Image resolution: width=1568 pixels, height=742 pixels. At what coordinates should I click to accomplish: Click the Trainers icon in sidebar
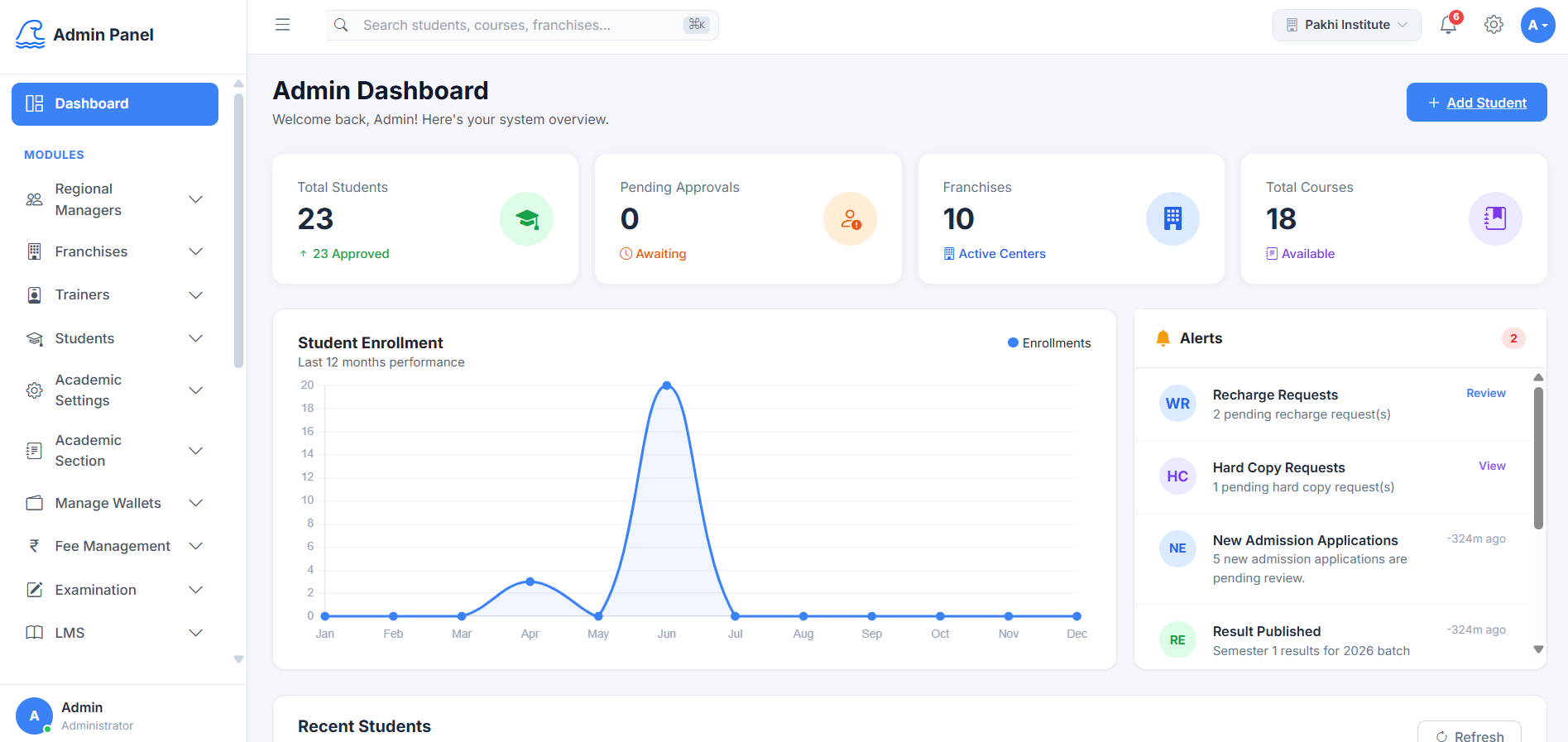[x=34, y=295]
